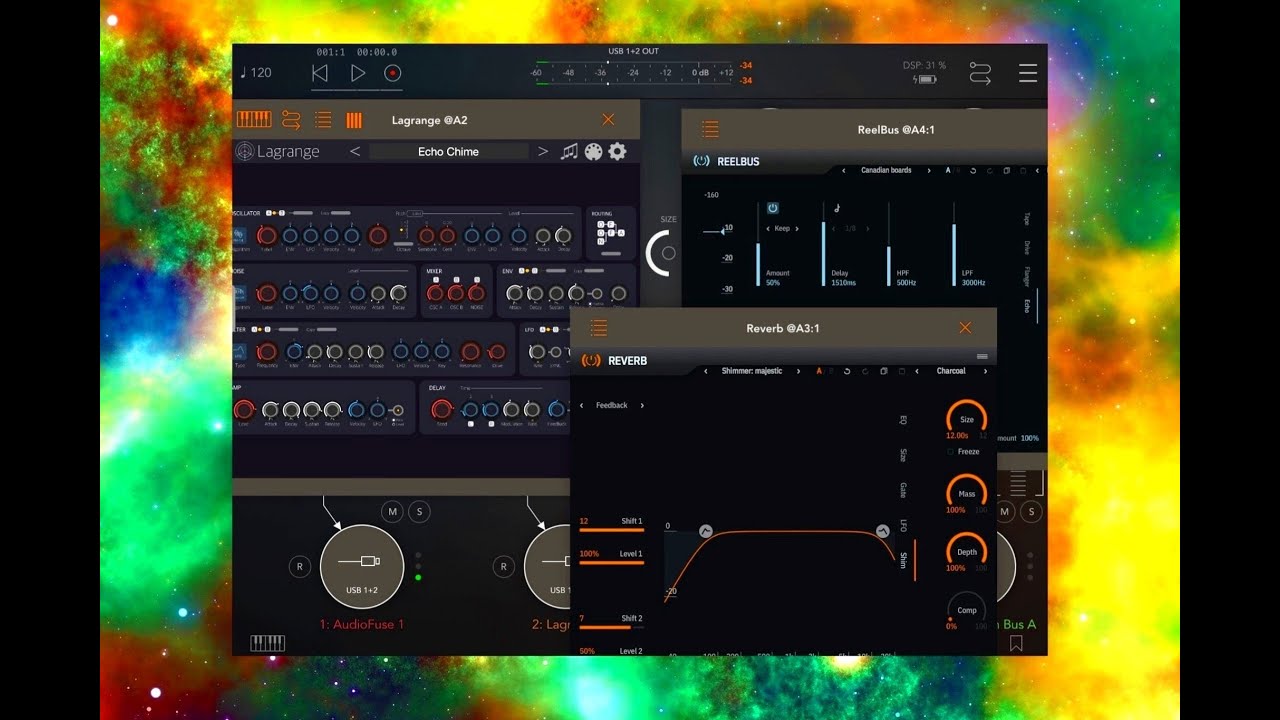Step Feedback selector to next option
This screenshot has width=1280, height=720.
tap(642, 405)
